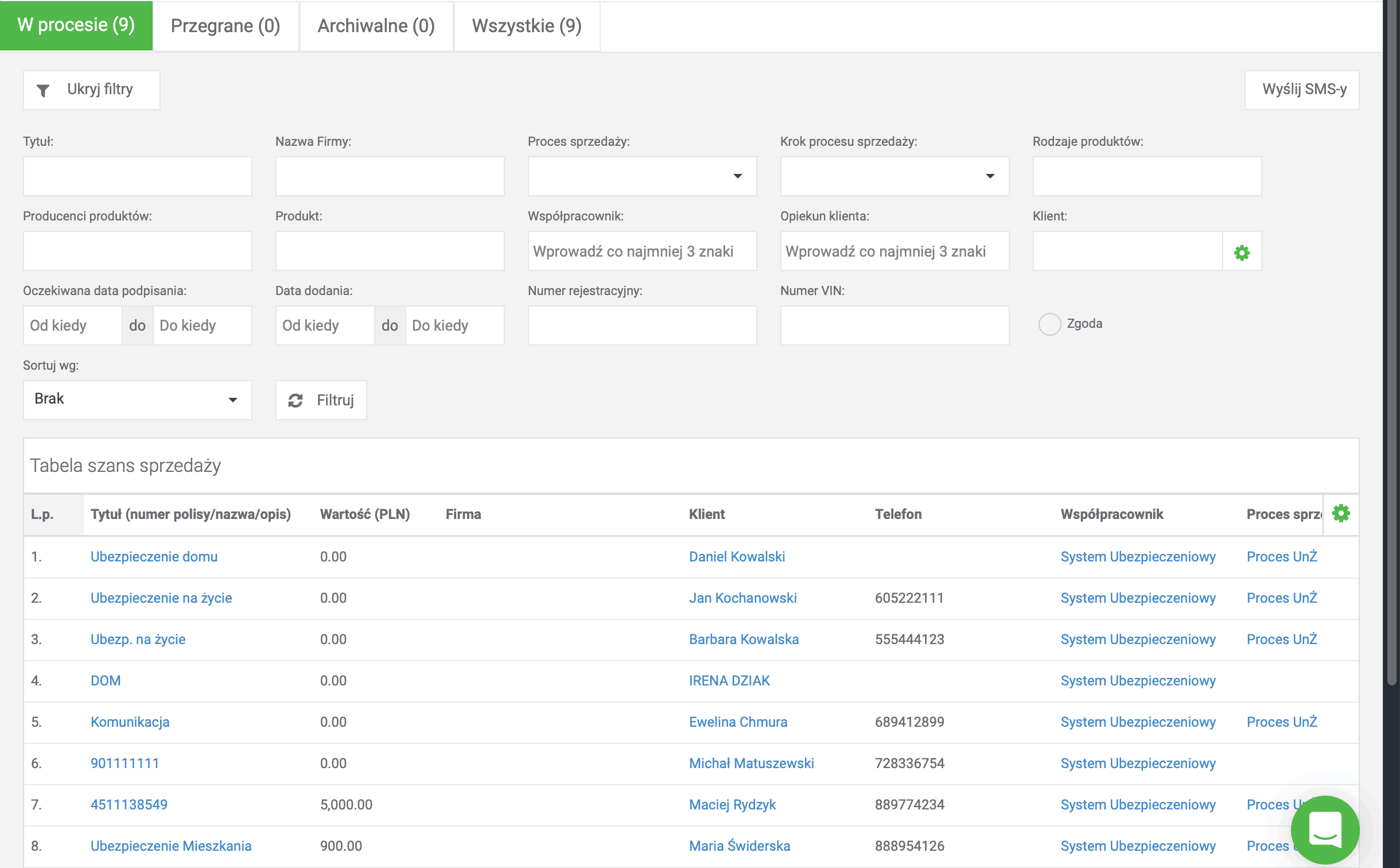Open the Ubezpieczenie domu link
This screenshot has height=868, width=1400.
154,557
